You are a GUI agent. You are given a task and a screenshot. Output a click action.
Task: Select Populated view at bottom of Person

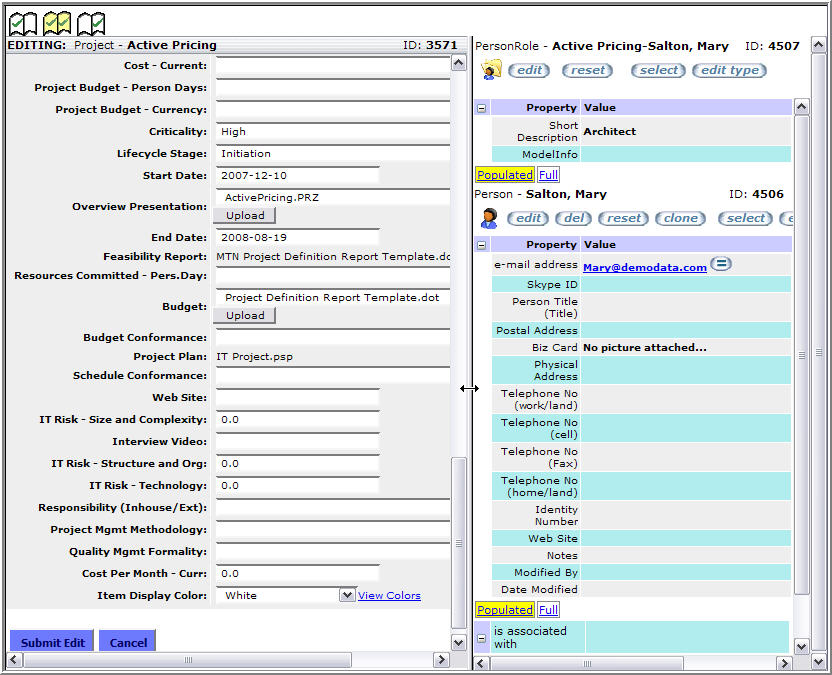(x=504, y=610)
